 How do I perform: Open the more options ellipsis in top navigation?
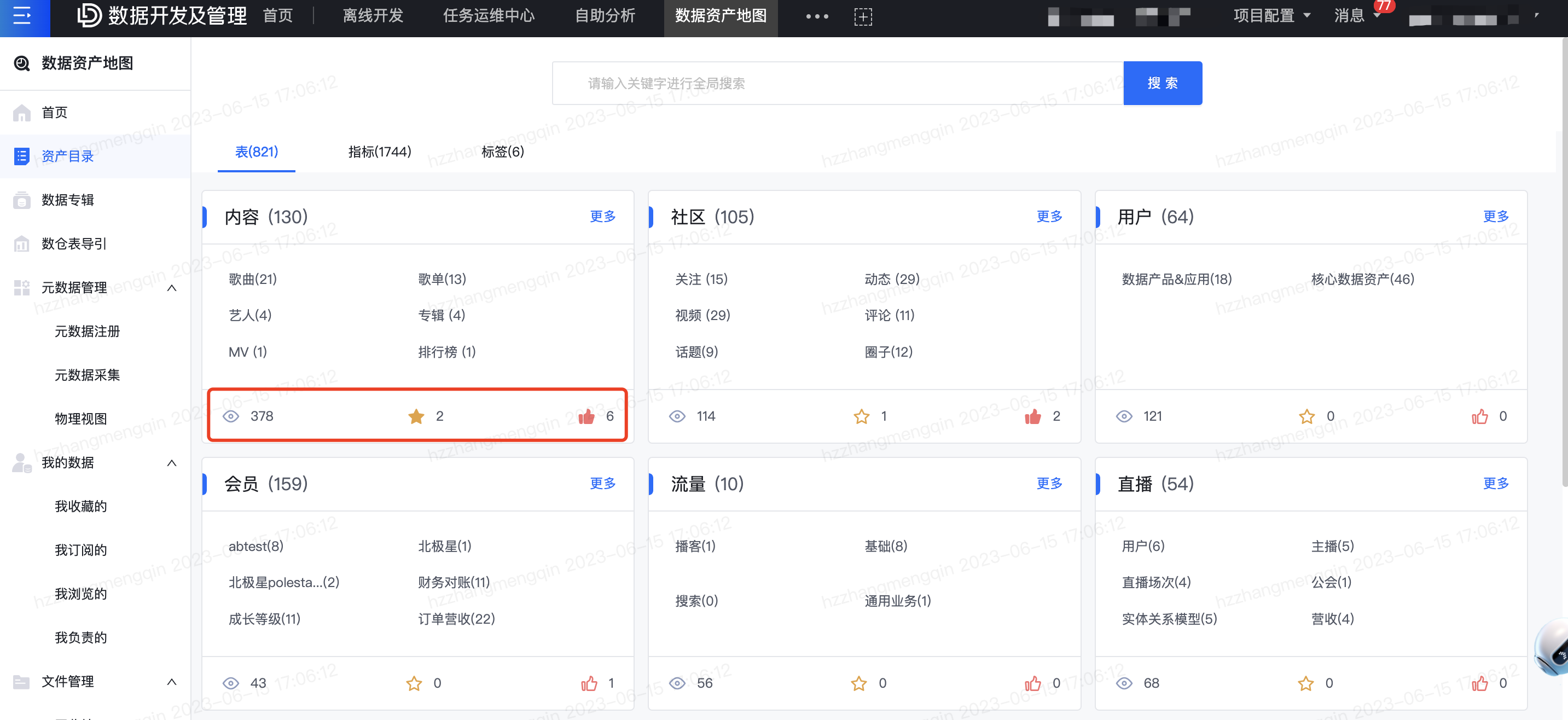coord(817,16)
